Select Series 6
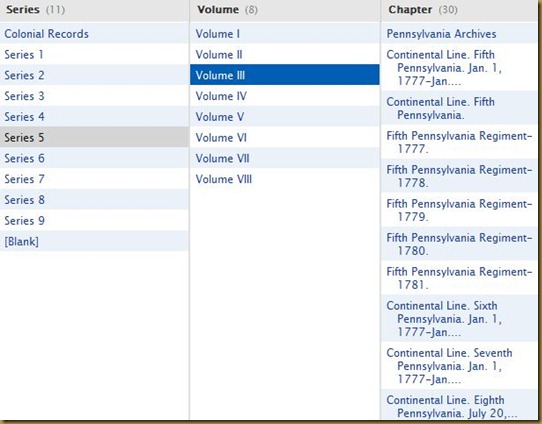Screen dimensions: 542x424 (94, 158)
